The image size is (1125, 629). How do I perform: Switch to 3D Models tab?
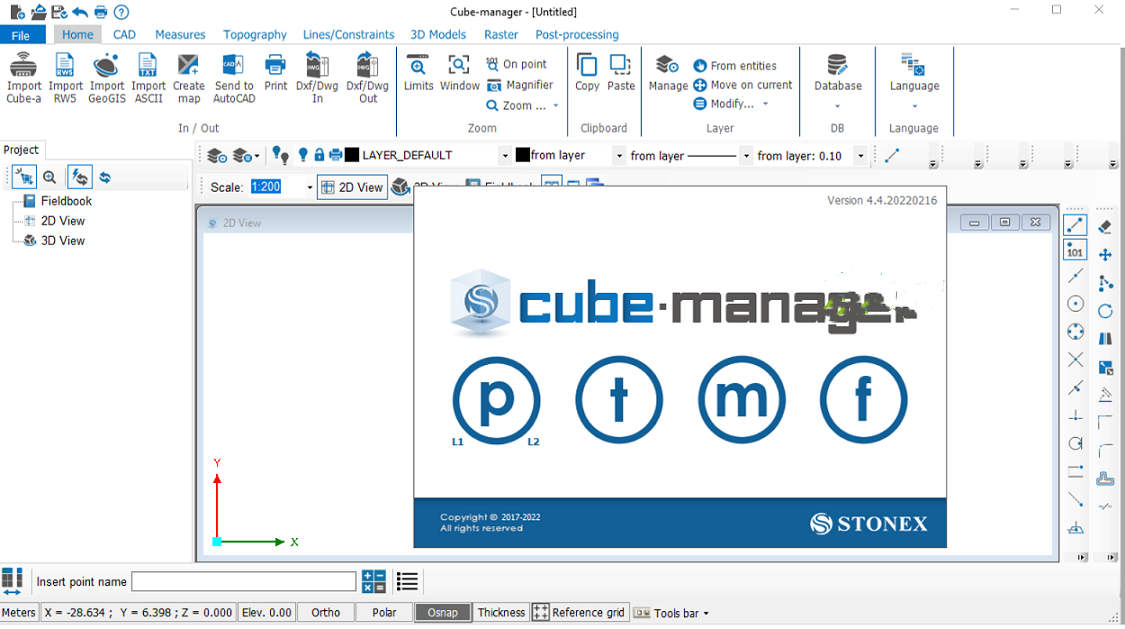438,34
